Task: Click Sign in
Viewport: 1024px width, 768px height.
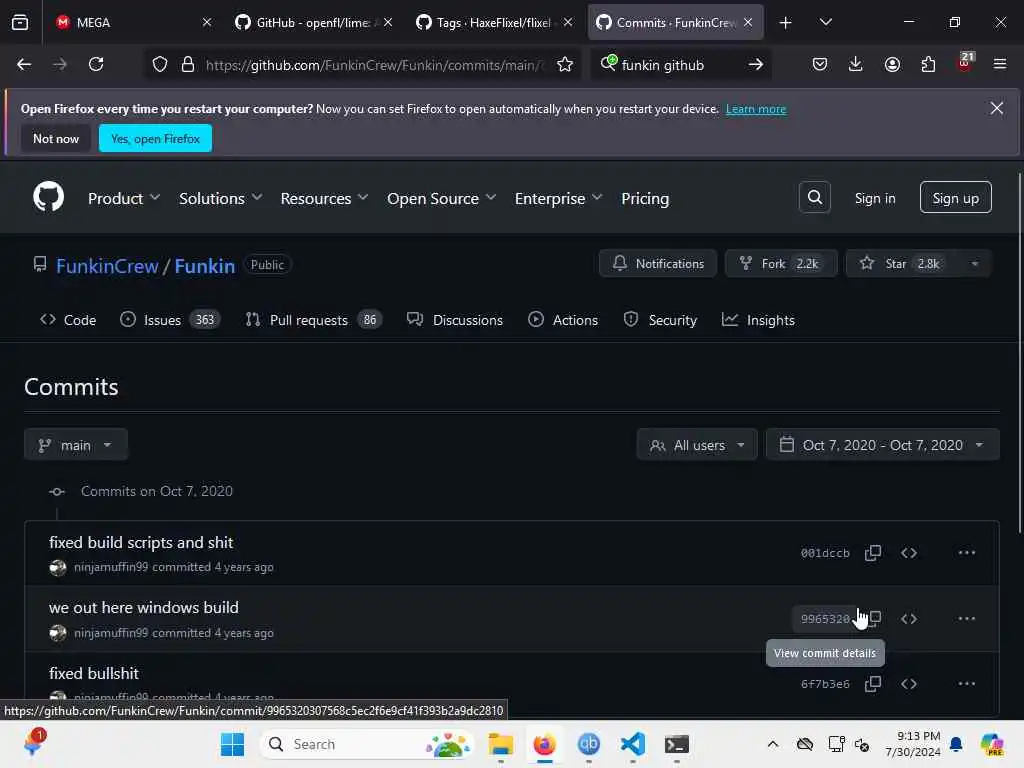Action: point(874,198)
